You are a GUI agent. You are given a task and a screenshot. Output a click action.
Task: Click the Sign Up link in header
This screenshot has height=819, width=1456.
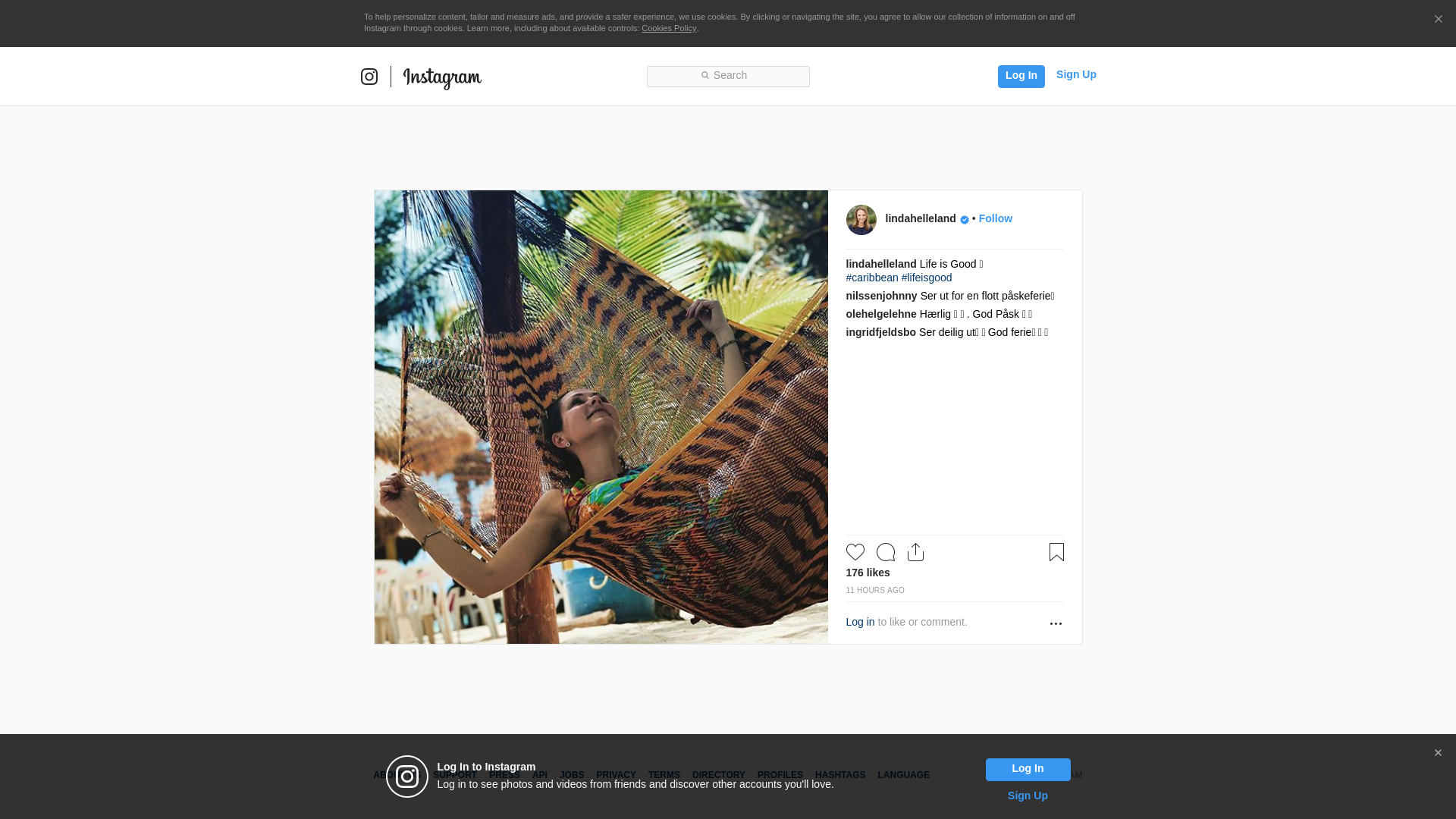1076,74
